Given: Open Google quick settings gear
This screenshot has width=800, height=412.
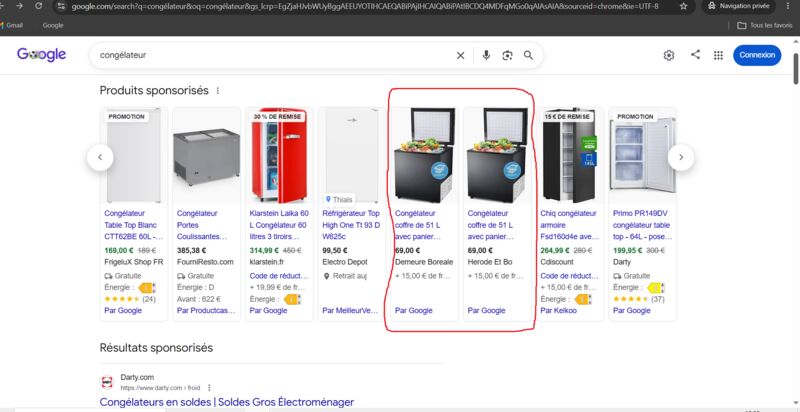Looking at the screenshot, I should pos(668,55).
